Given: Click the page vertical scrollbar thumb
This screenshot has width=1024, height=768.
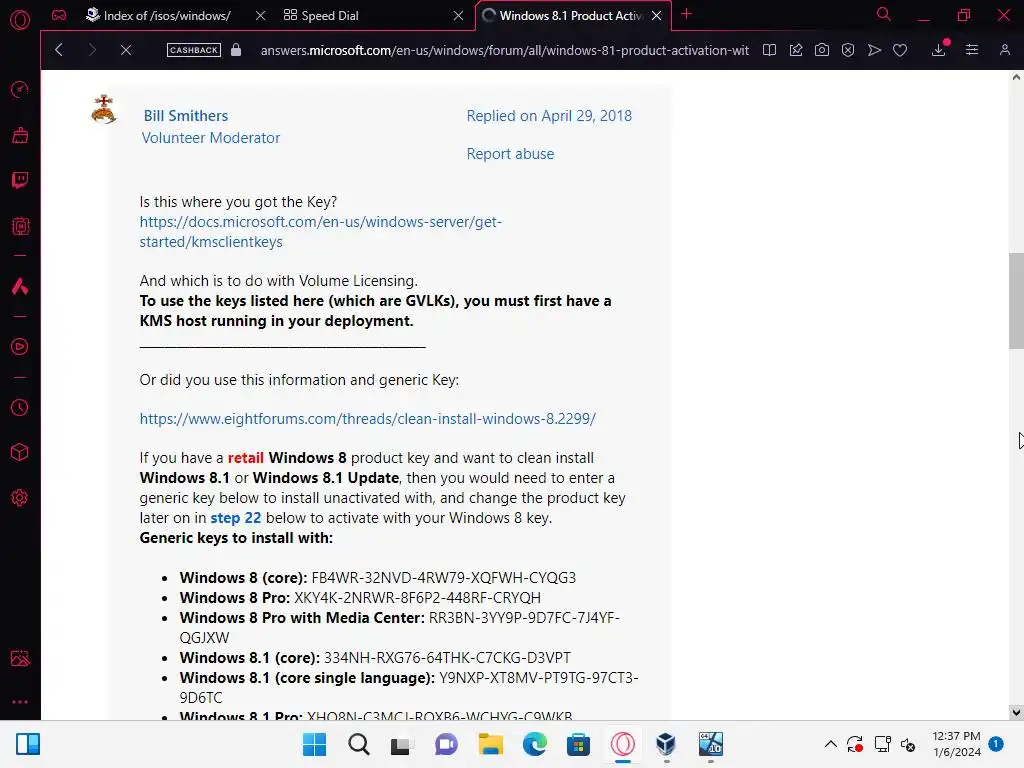Looking at the screenshot, I should click(x=1016, y=301).
